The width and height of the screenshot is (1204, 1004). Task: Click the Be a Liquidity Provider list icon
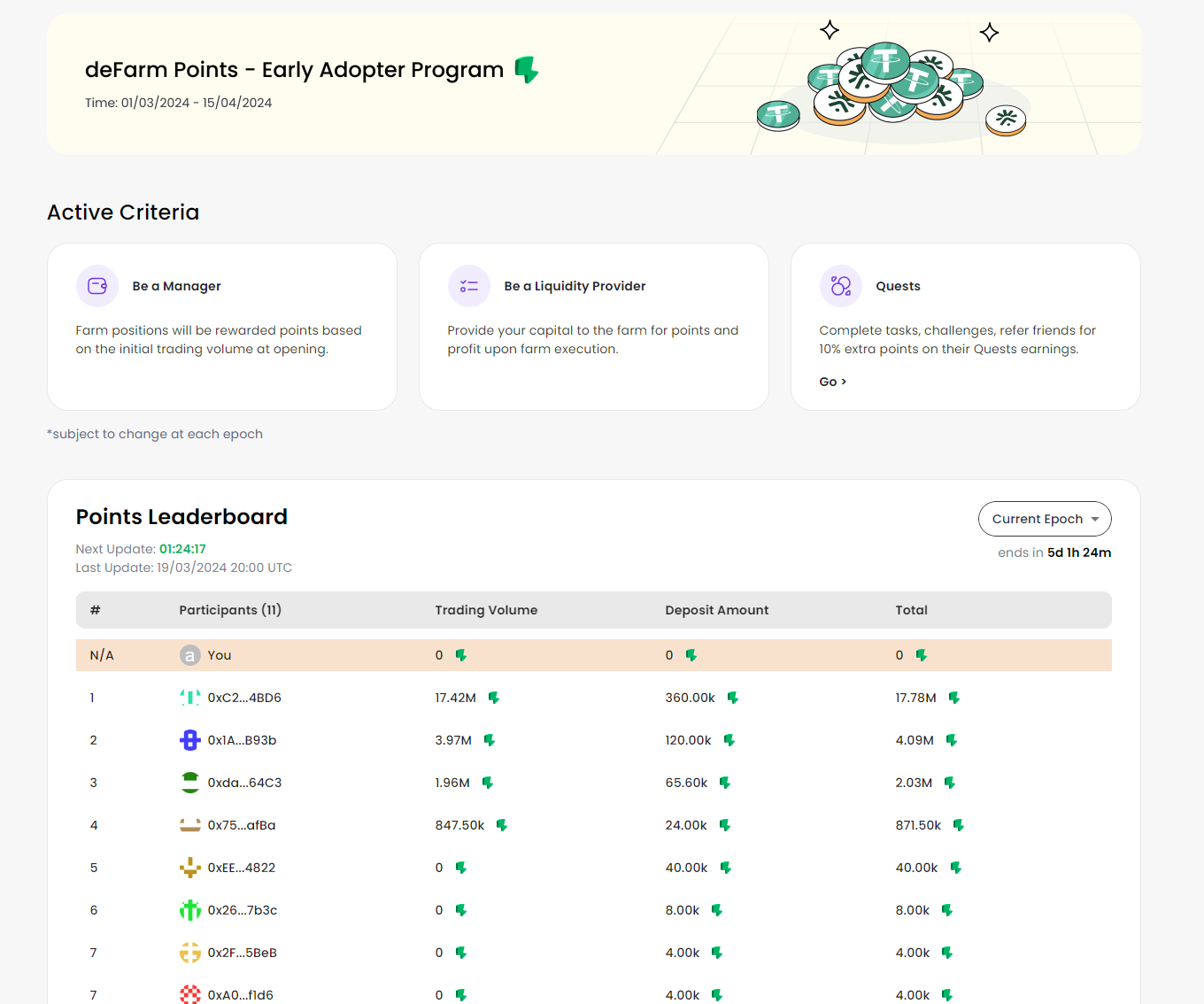469,286
